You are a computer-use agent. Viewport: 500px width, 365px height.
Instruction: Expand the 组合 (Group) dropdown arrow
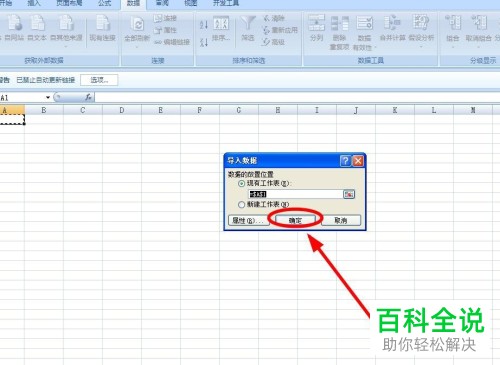point(453,47)
